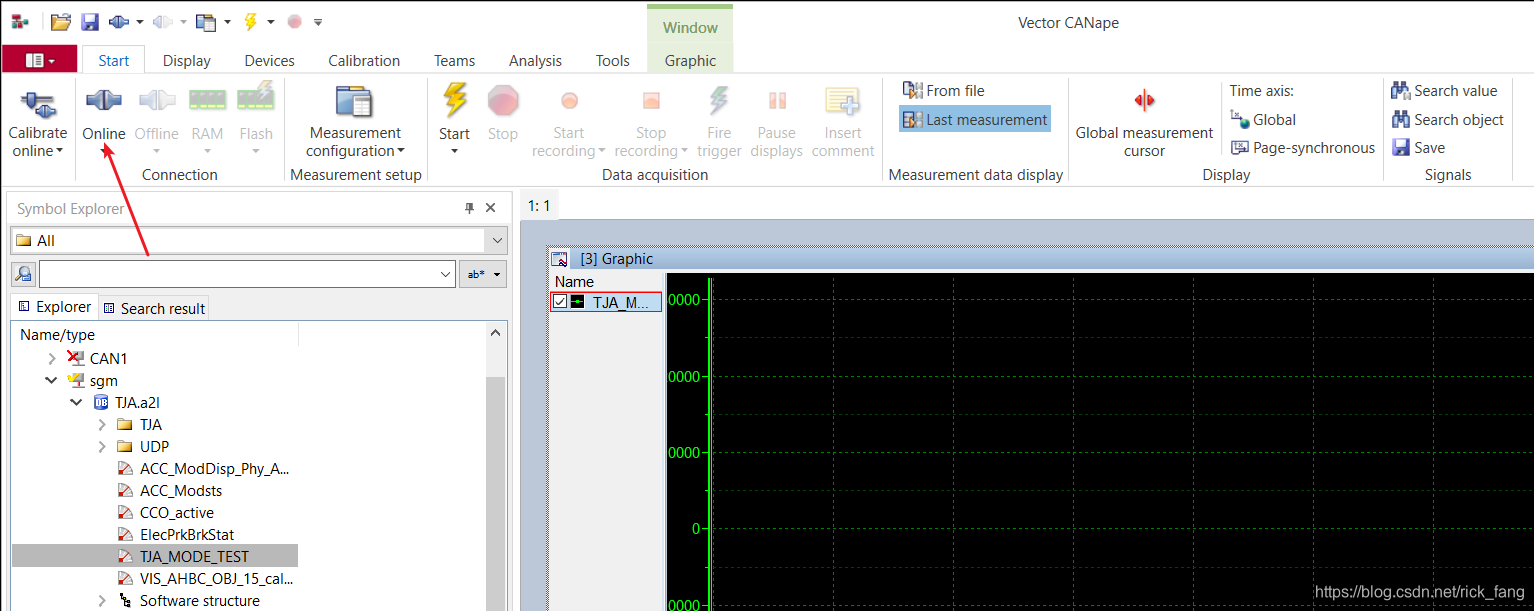Open the red application file menu button

click(40, 60)
